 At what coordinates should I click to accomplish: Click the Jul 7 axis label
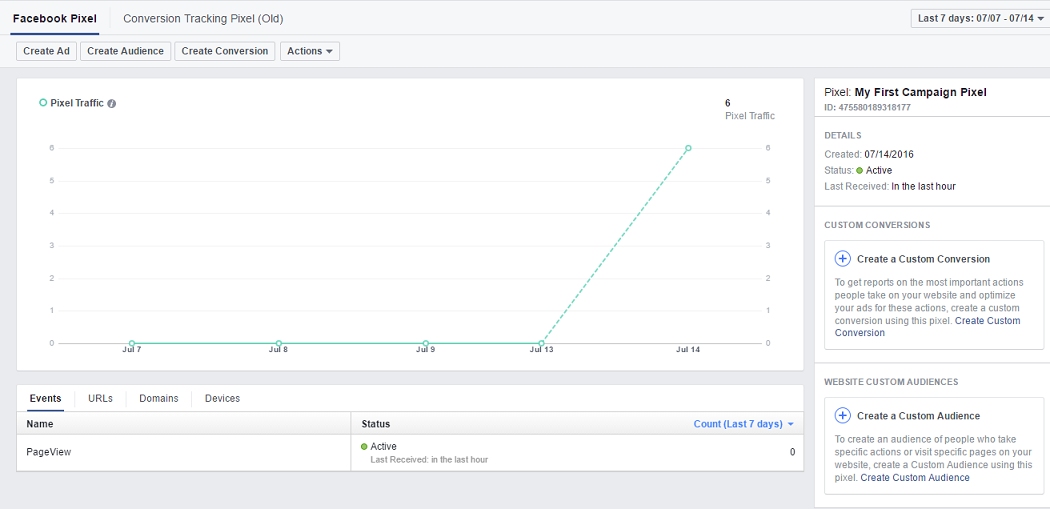point(131,350)
